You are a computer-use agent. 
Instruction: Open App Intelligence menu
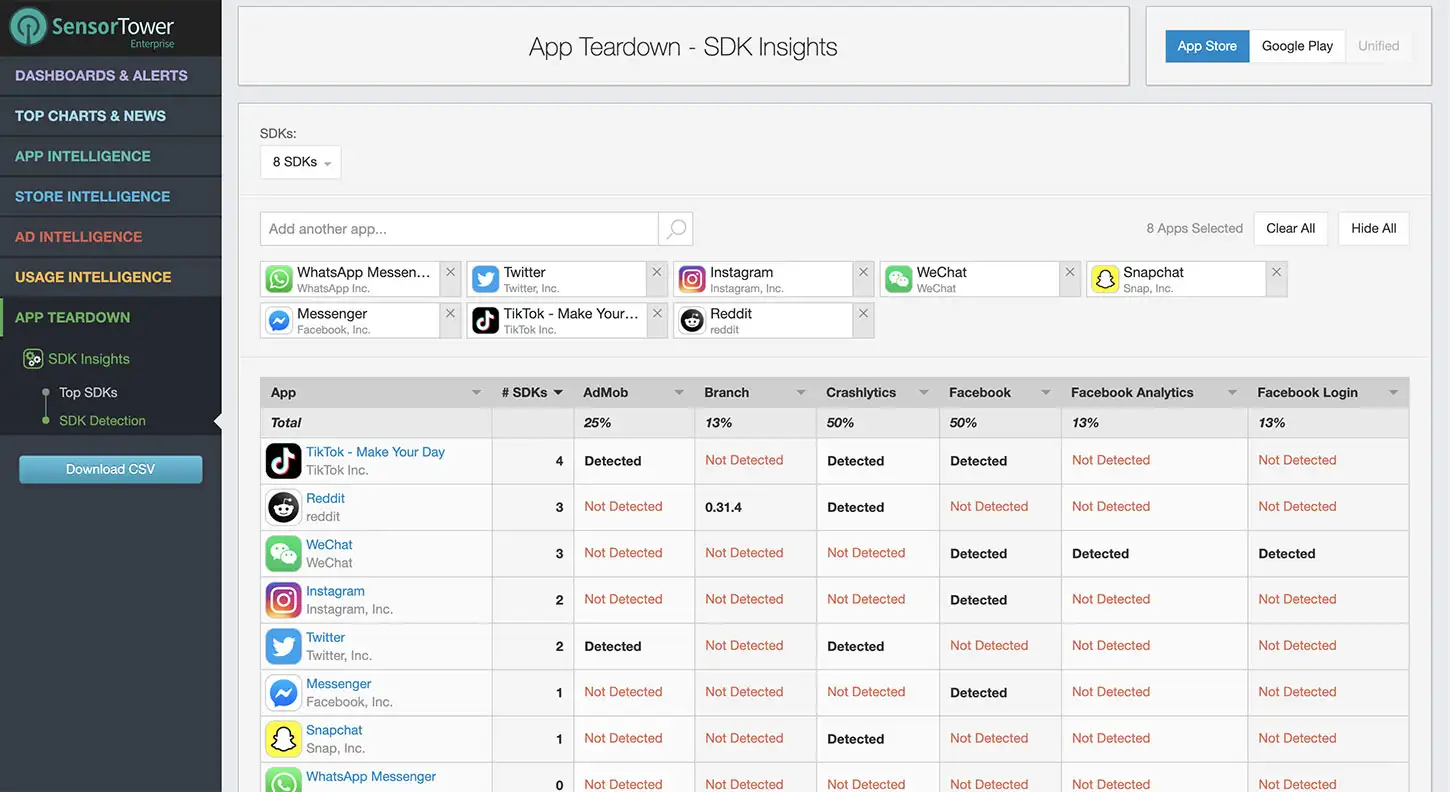[110, 156]
